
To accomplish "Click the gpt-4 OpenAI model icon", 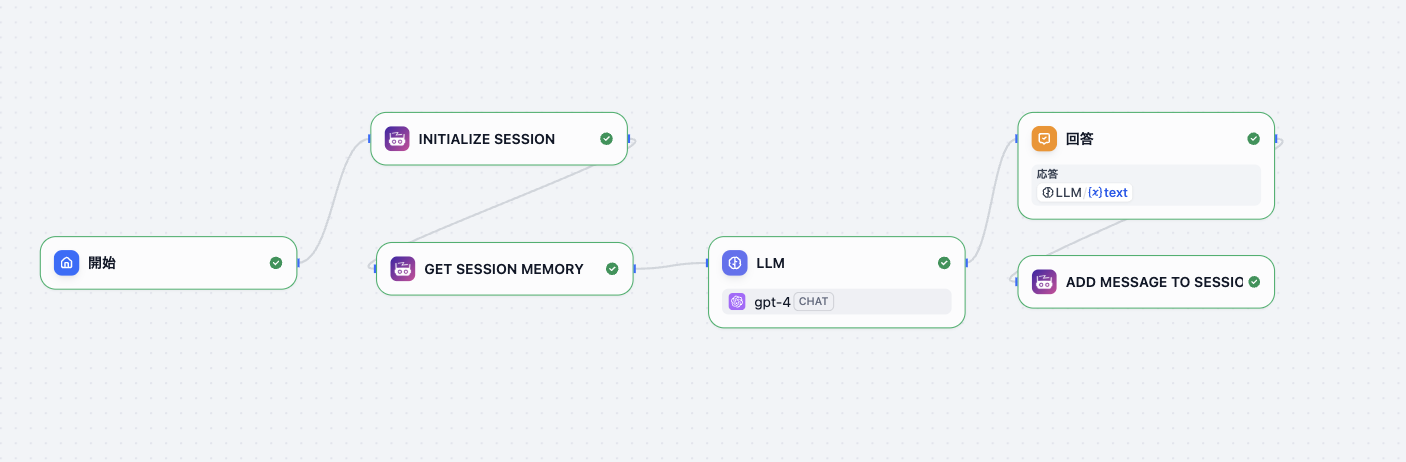I will (x=737, y=301).
